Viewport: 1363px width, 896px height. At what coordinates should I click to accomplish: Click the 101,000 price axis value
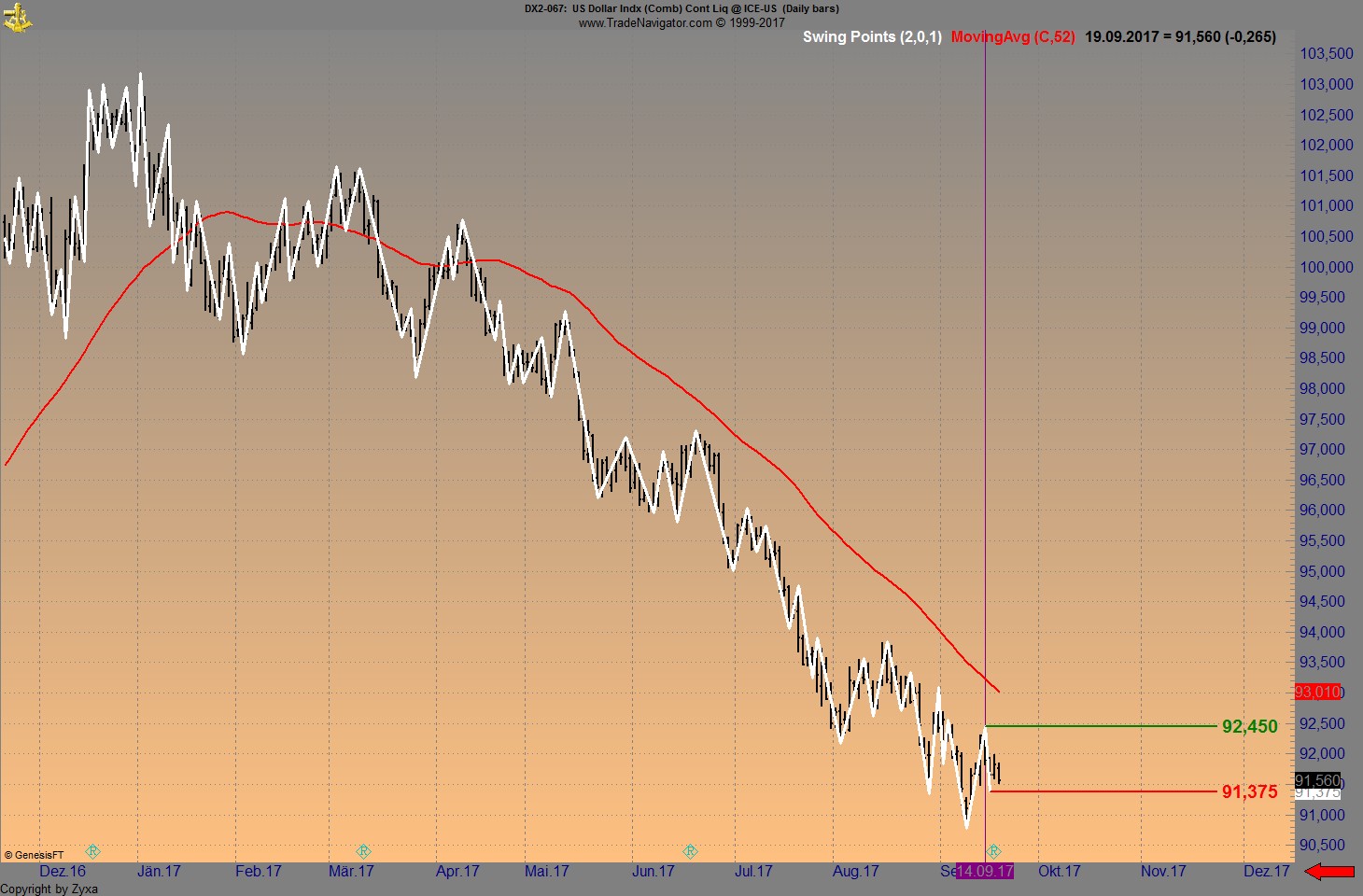pos(1327,205)
